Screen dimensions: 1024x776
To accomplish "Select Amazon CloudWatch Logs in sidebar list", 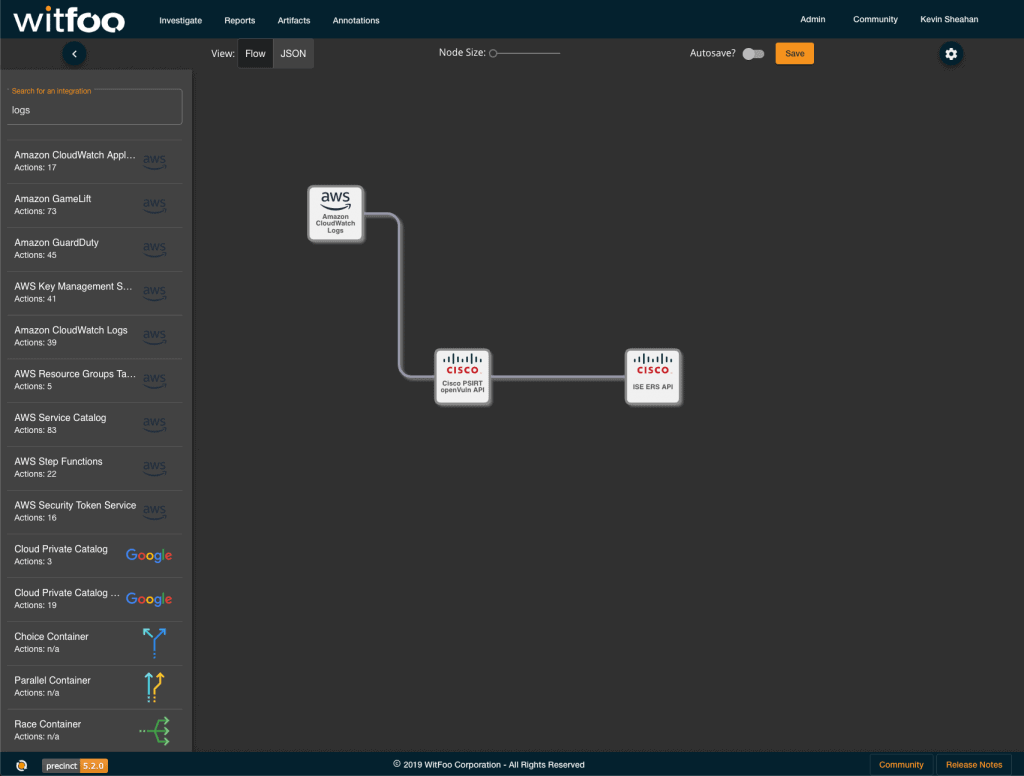I will (71, 331).
